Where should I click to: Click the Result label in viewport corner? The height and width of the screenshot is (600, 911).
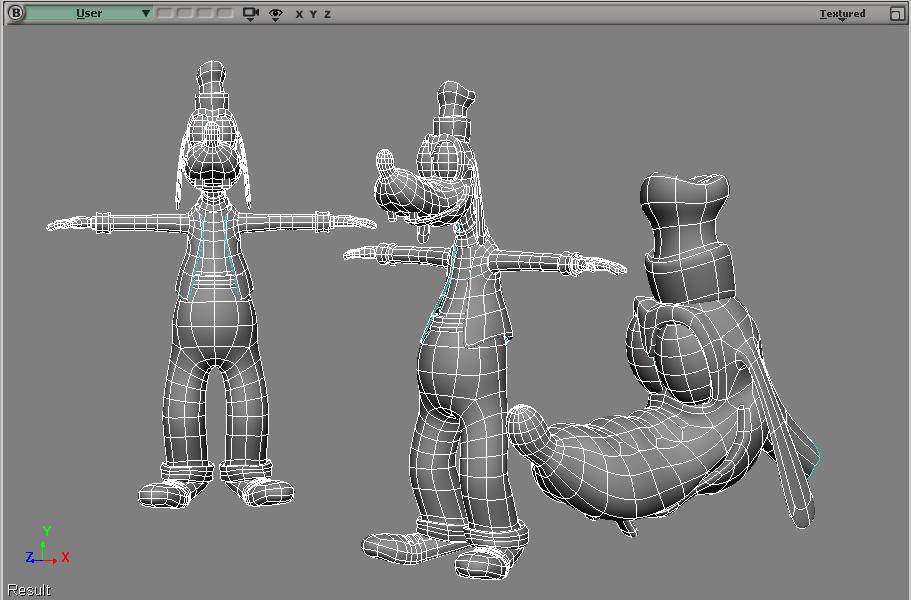pyautogui.click(x=28, y=590)
